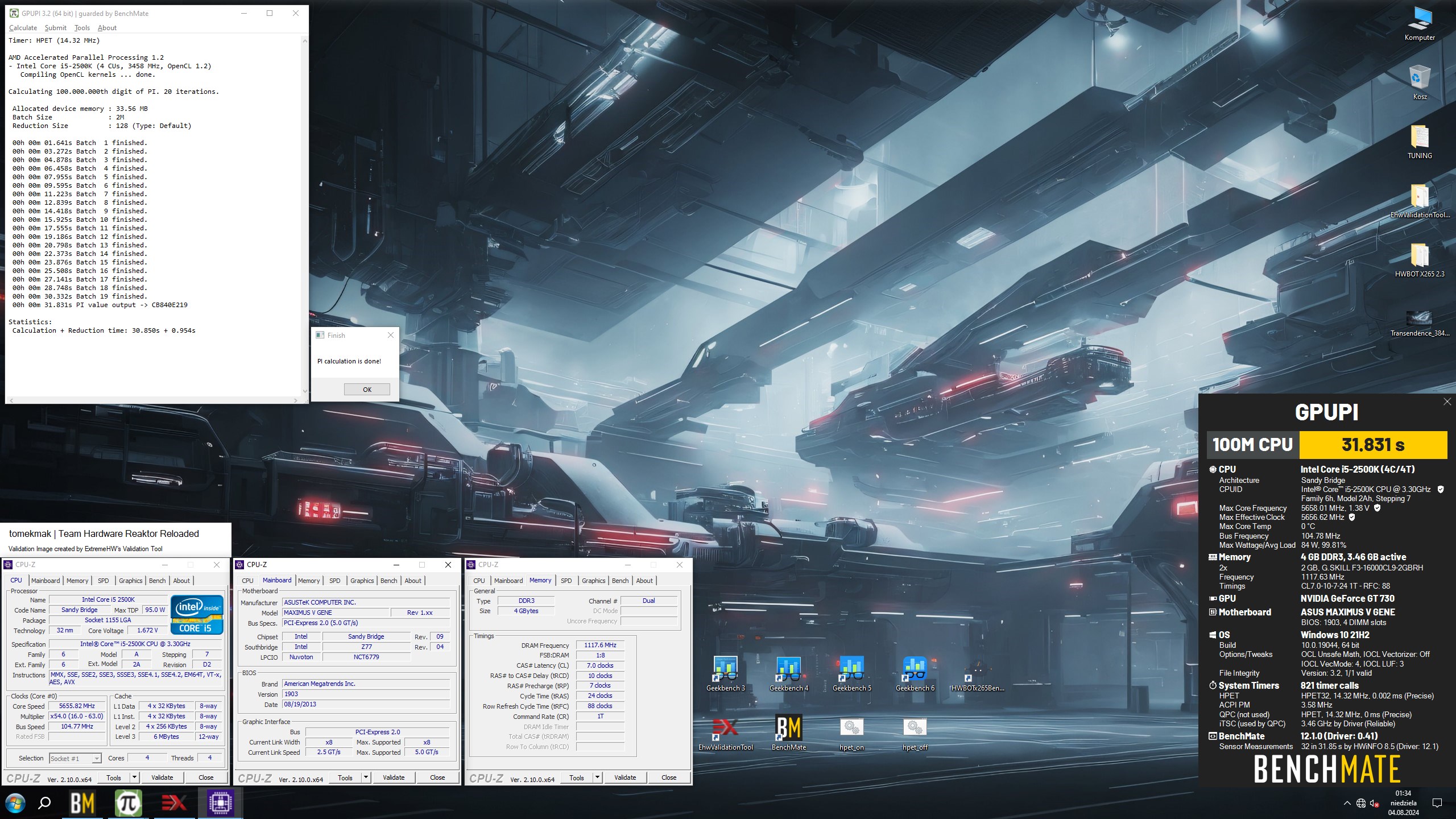Click Close button in Memory CPU-Z window
Image resolution: width=1456 pixels, height=819 pixels.
coord(669,777)
